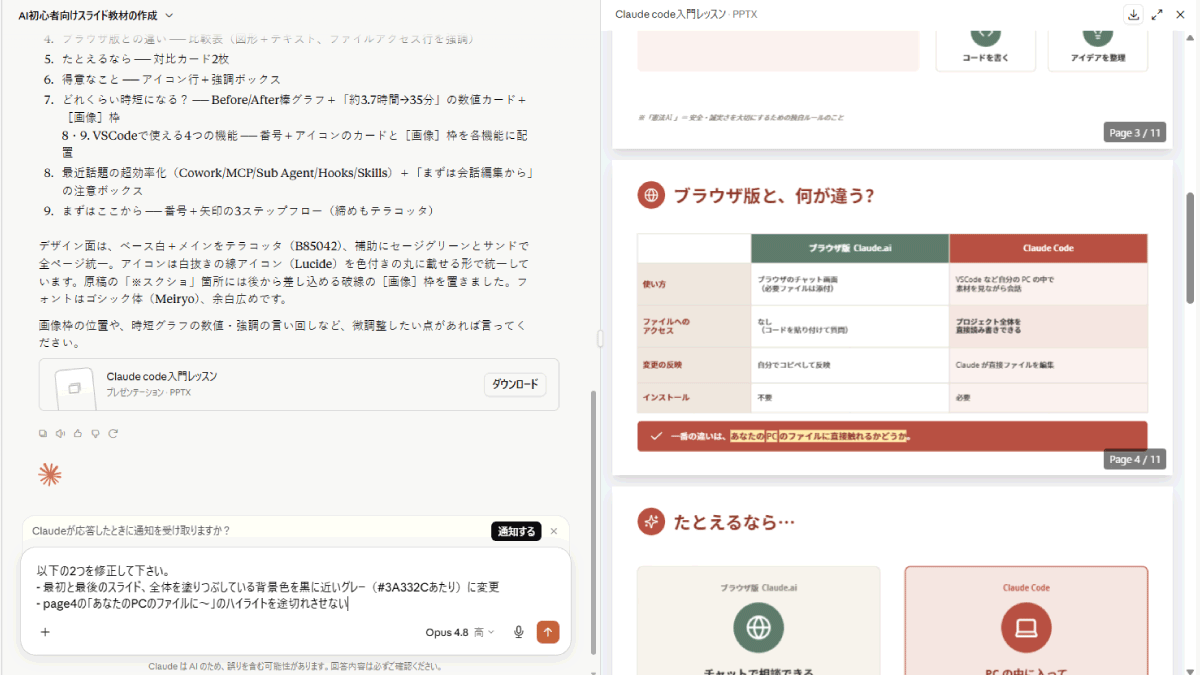Click the Page 3 / 11 badge
Screen dimensions: 1200x675
(x=1135, y=133)
